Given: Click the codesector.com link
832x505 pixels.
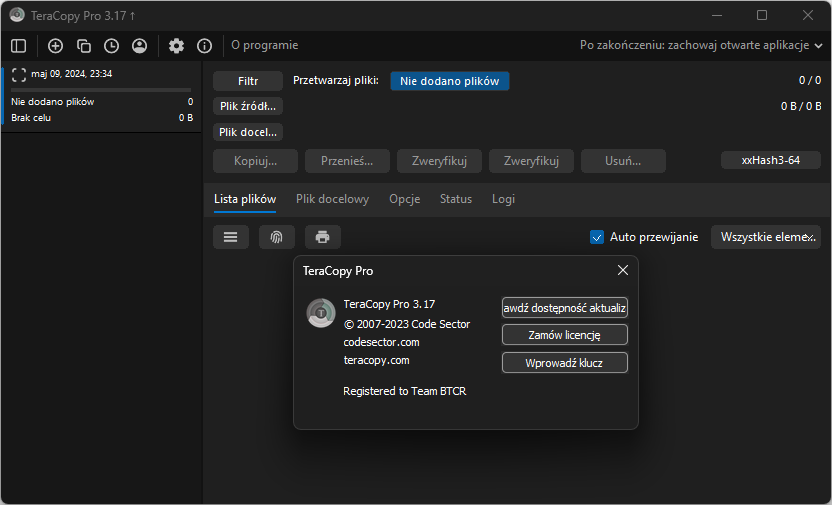Looking at the screenshot, I should pyautogui.click(x=381, y=342).
